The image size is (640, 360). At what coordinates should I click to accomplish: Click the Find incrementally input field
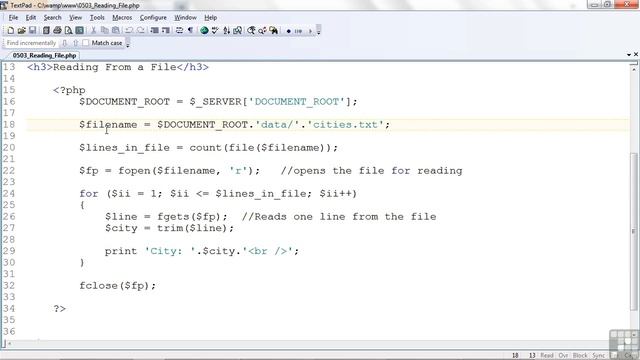(31, 43)
